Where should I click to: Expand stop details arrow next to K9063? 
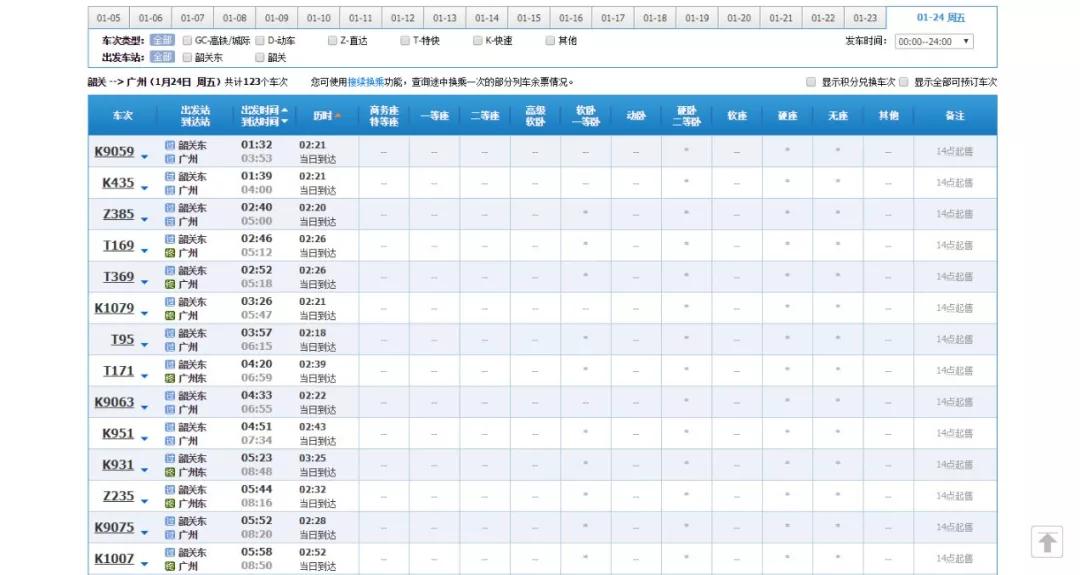[x=145, y=408]
